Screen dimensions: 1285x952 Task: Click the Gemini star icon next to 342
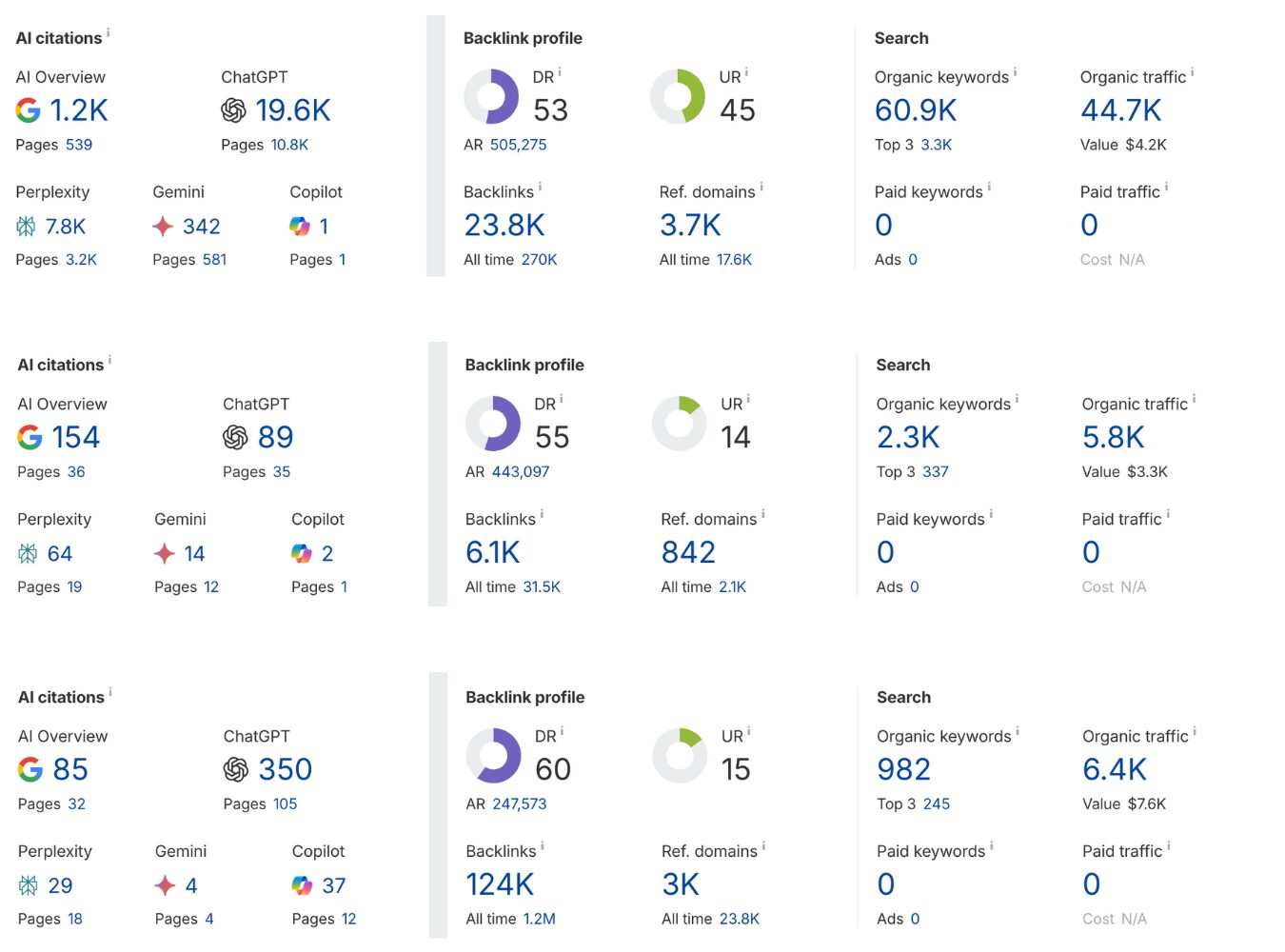tap(162, 226)
